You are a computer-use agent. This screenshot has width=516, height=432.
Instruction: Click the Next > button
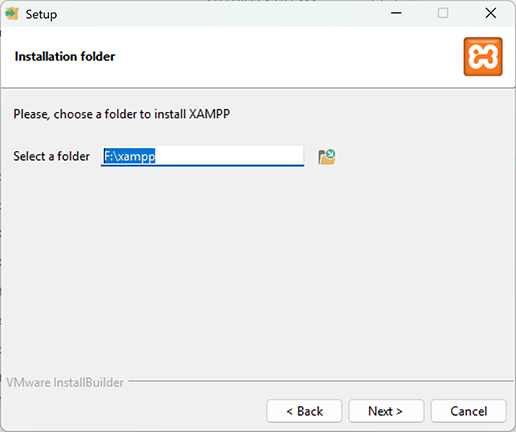(386, 411)
